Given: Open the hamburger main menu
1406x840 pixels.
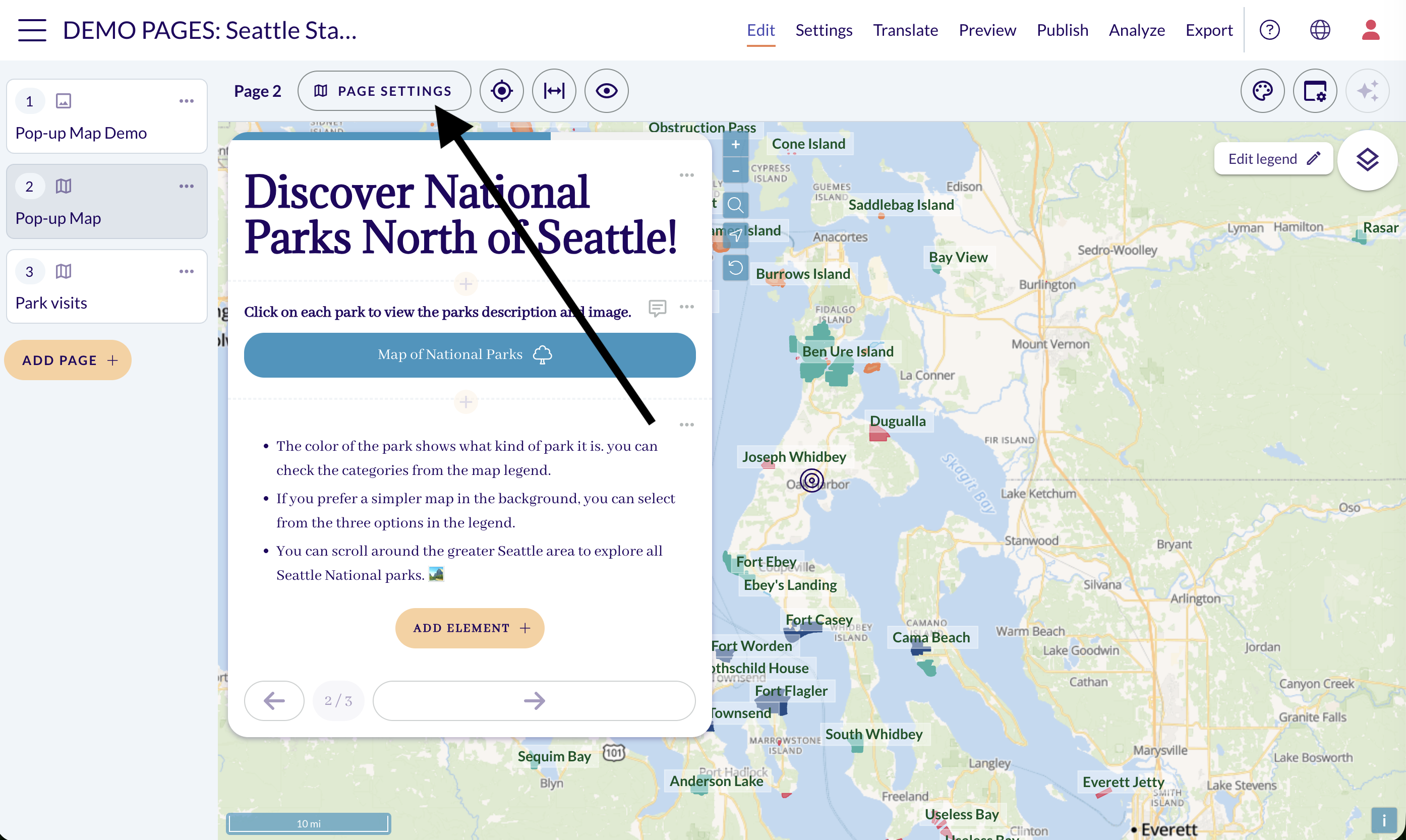Looking at the screenshot, I should [32, 29].
